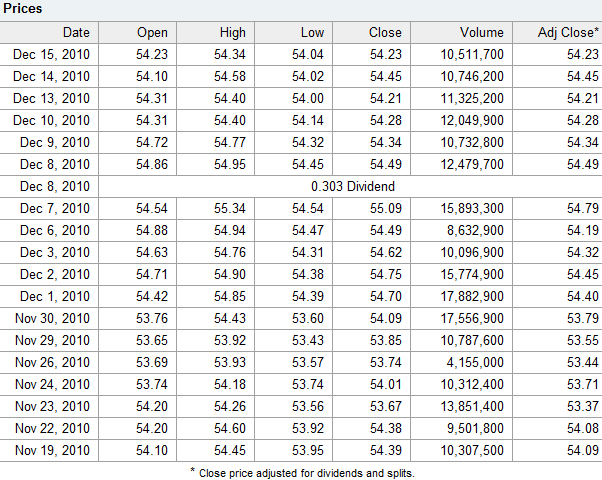Click the close price adjustment footnote
Screen dimensions: 602x480
tap(303, 473)
